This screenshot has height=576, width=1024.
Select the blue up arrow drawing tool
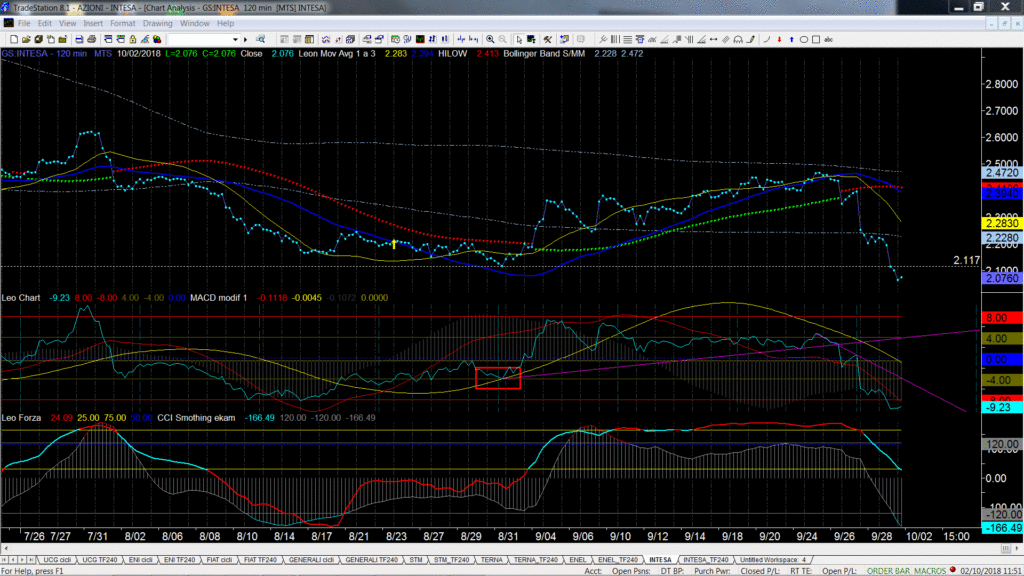pyautogui.click(x=792, y=40)
